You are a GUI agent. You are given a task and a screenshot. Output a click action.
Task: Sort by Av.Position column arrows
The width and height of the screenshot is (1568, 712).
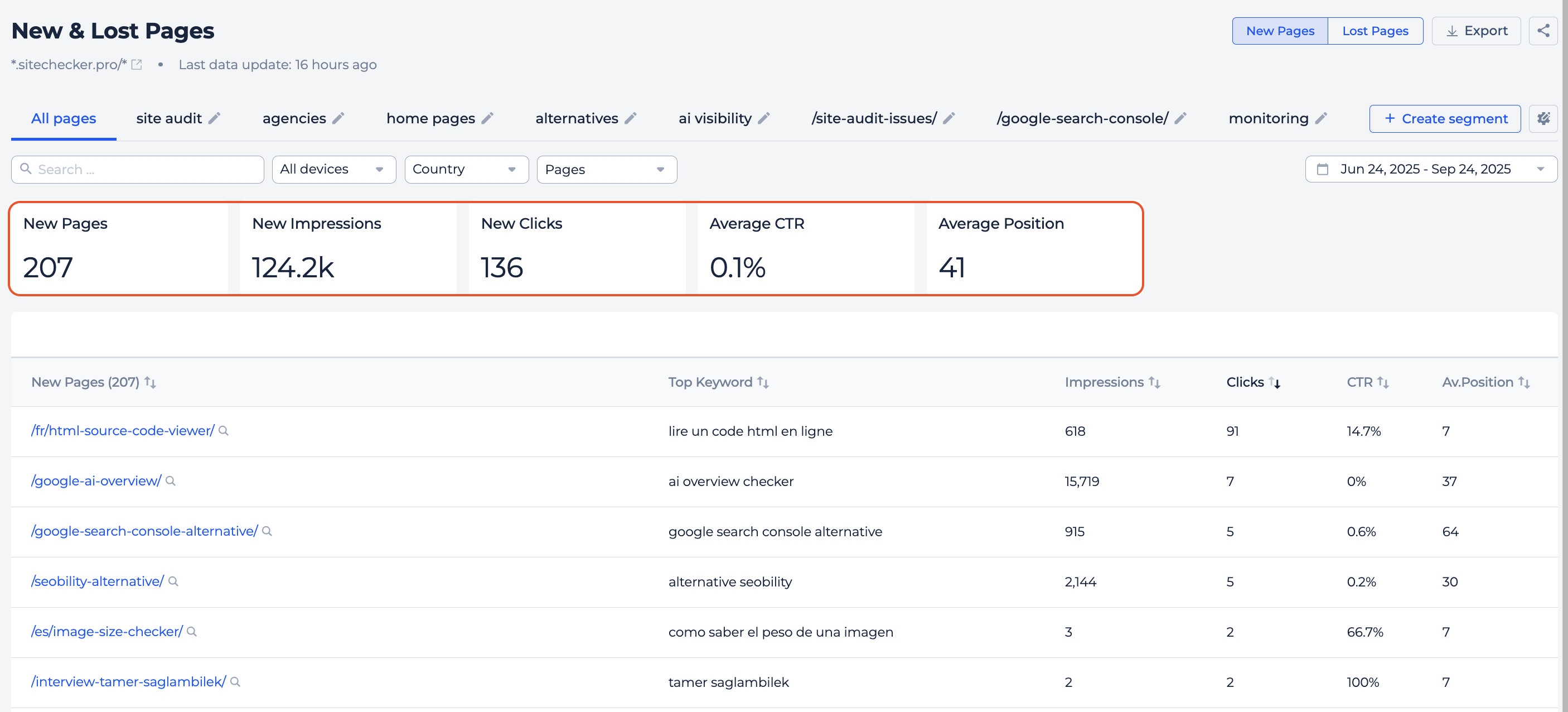(1523, 382)
